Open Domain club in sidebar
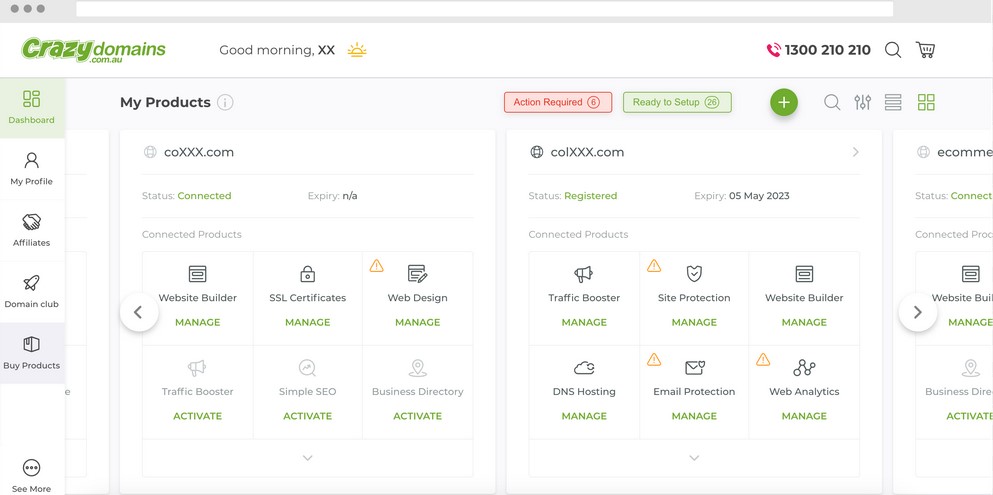This screenshot has width=993, height=495. point(32,292)
